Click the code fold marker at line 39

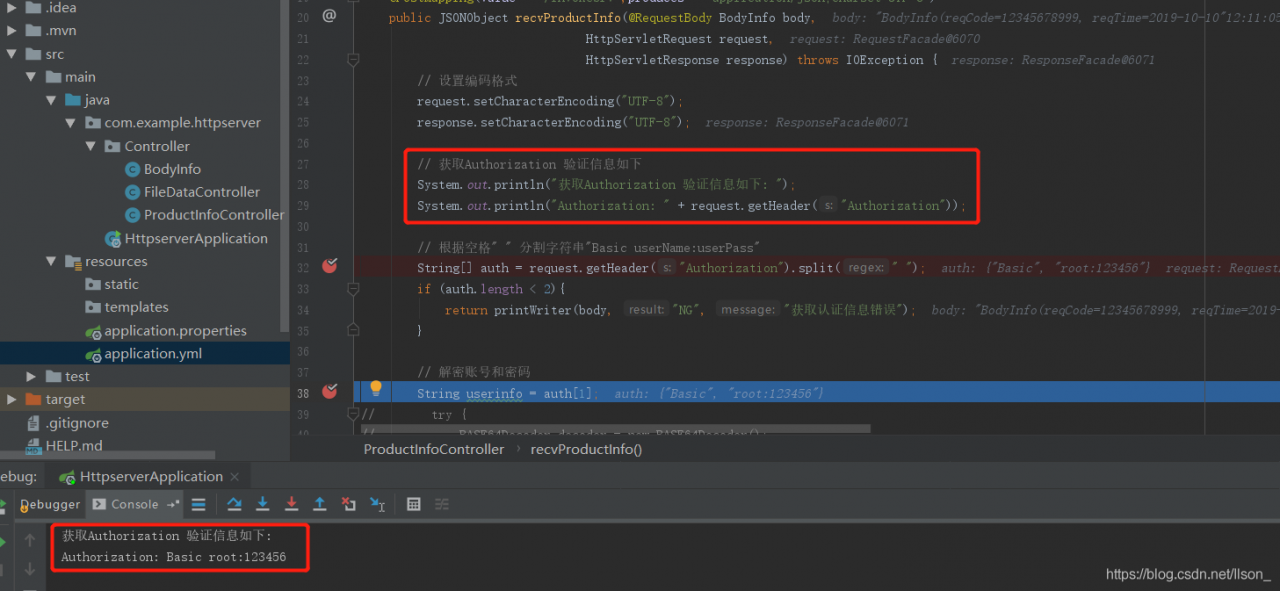[x=352, y=413]
